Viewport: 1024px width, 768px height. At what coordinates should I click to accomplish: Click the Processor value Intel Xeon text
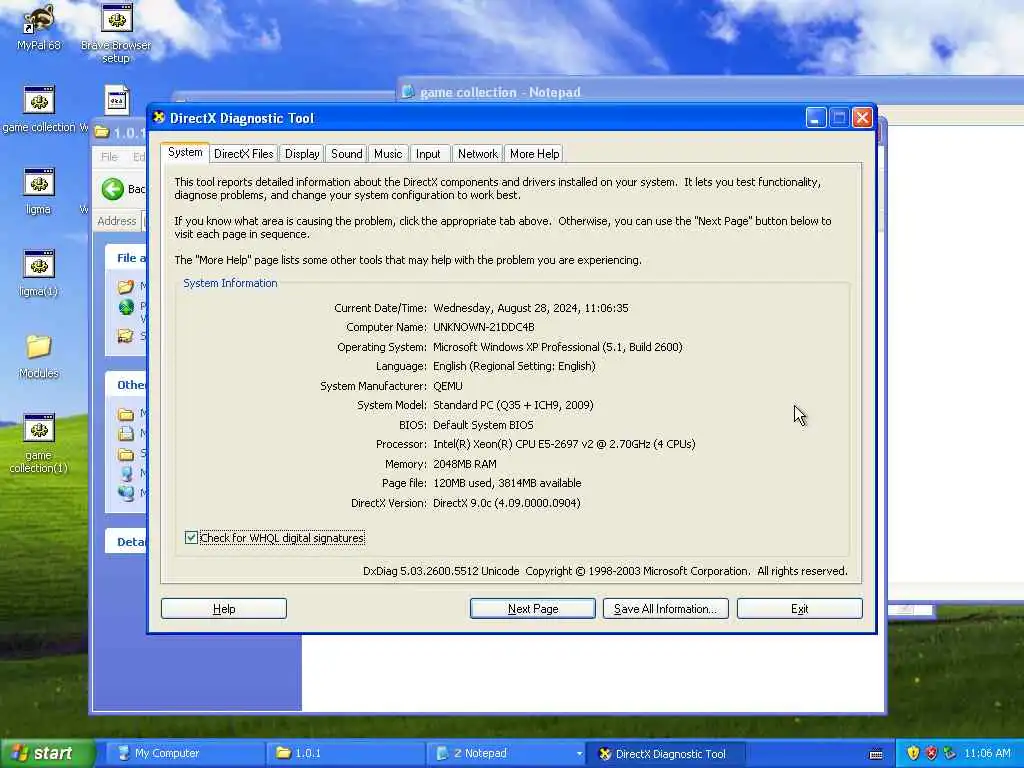(x=564, y=444)
